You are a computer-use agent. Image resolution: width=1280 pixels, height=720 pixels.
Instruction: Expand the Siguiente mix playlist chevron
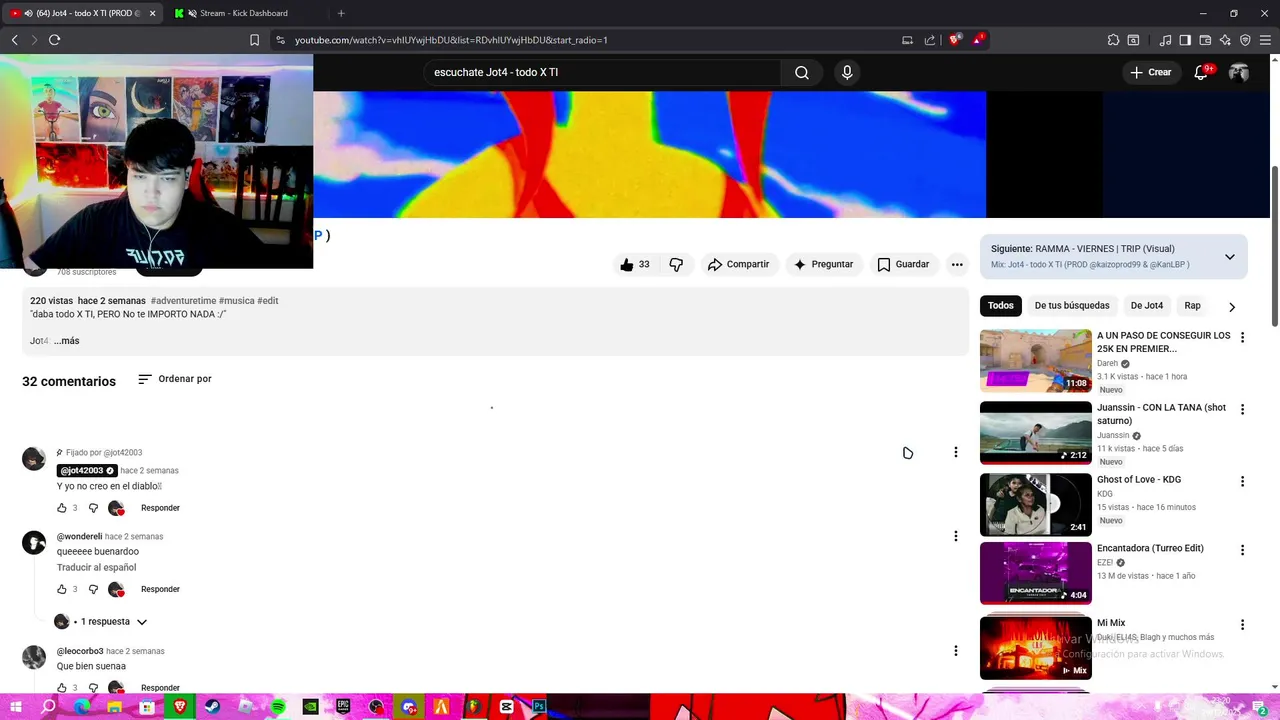[1229, 257]
